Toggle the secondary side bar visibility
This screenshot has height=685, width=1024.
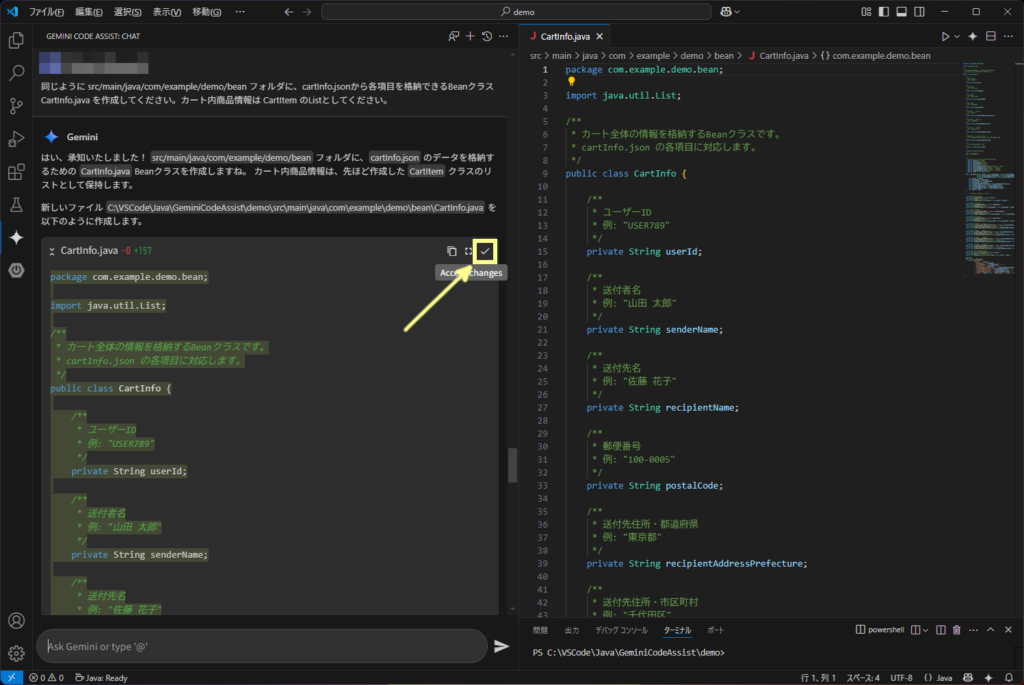pos(920,12)
